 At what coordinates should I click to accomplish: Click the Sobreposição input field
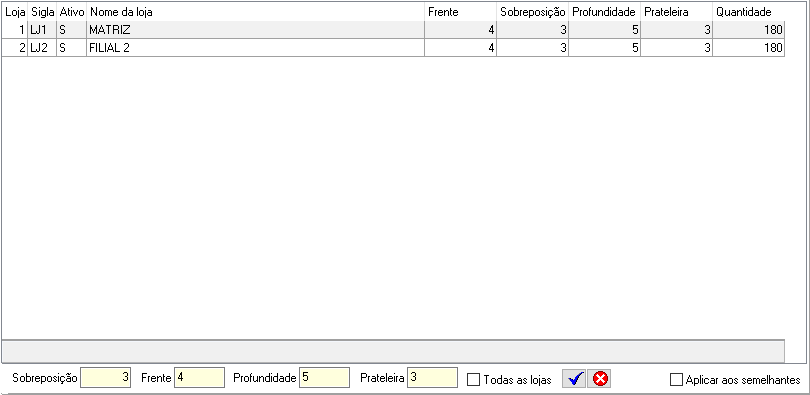point(105,377)
